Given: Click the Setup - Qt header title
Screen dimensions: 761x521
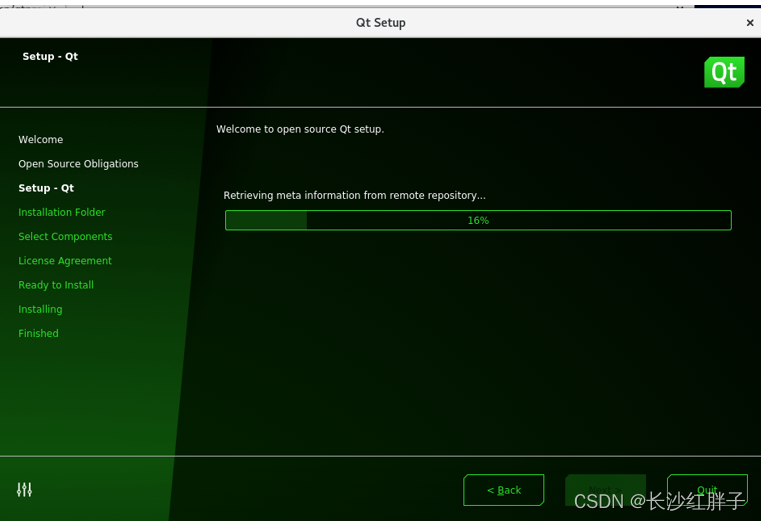Looking at the screenshot, I should pyautogui.click(x=50, y=56).
